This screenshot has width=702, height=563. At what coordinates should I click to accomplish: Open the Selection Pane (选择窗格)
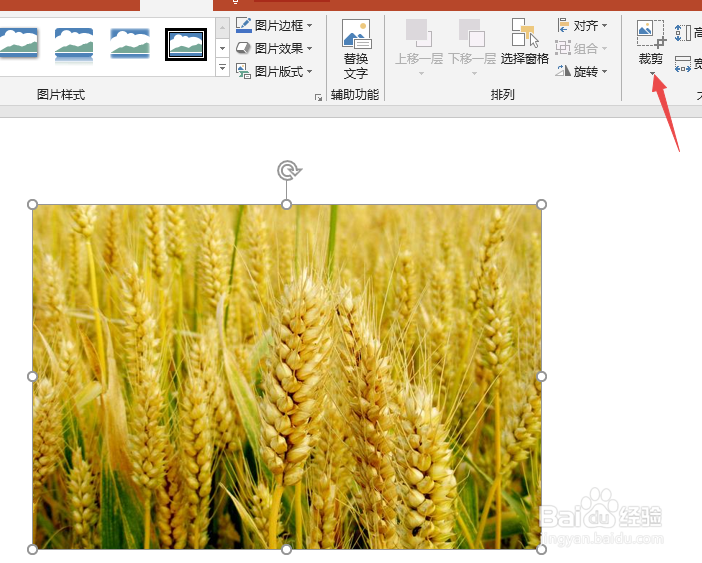tap(524, 43)
